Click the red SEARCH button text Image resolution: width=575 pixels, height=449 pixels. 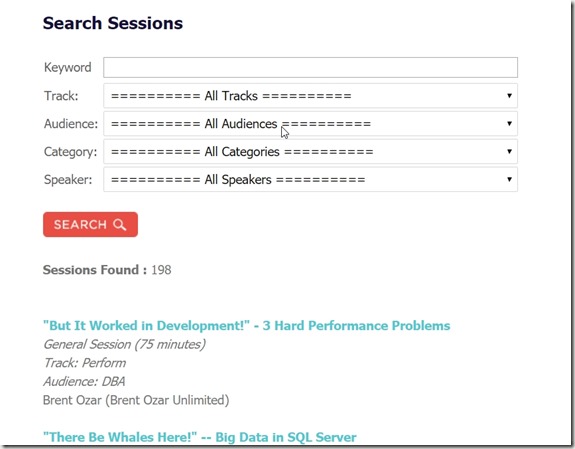click(x=80, y=224)
